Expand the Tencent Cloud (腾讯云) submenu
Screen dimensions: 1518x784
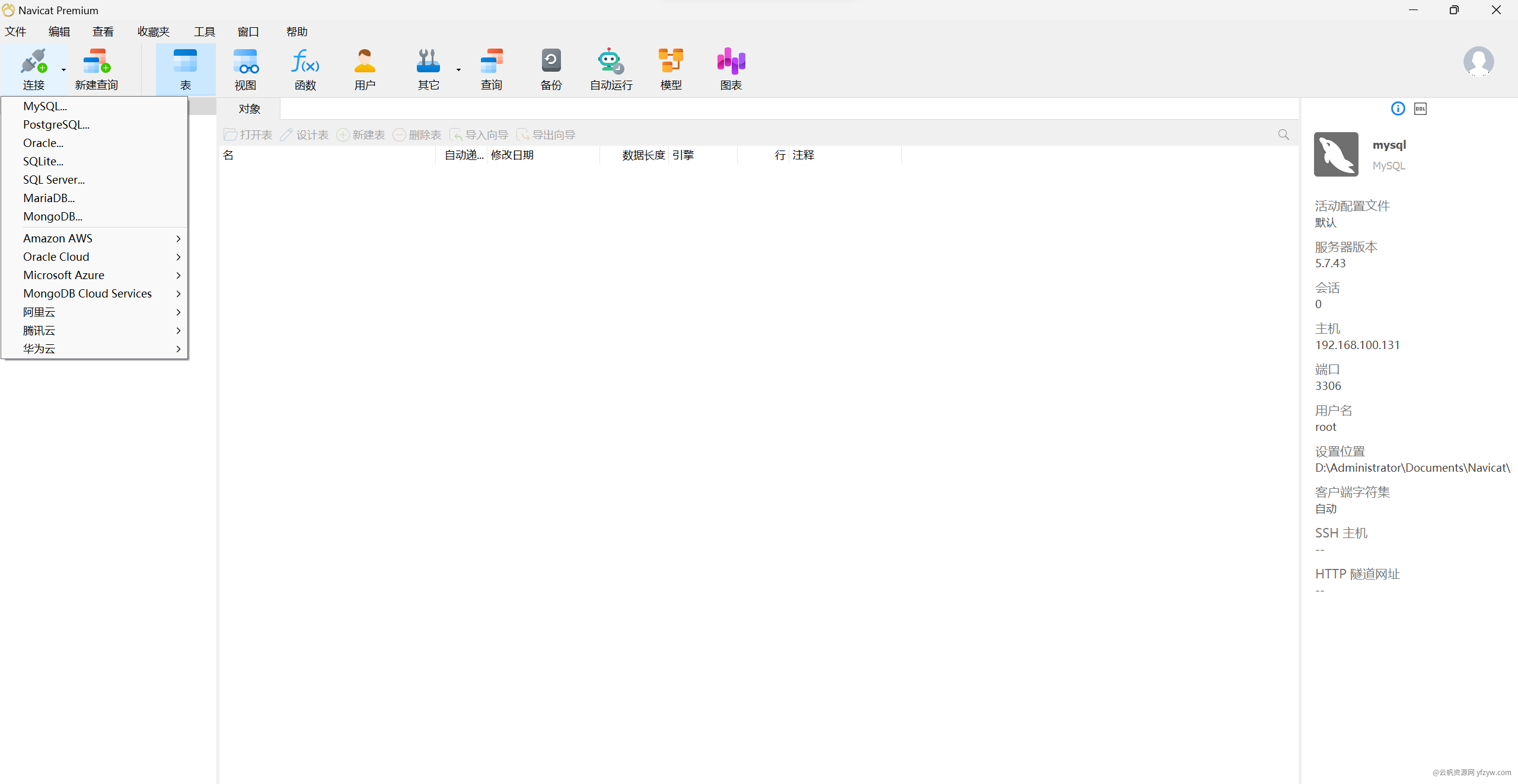pos(94,330)
